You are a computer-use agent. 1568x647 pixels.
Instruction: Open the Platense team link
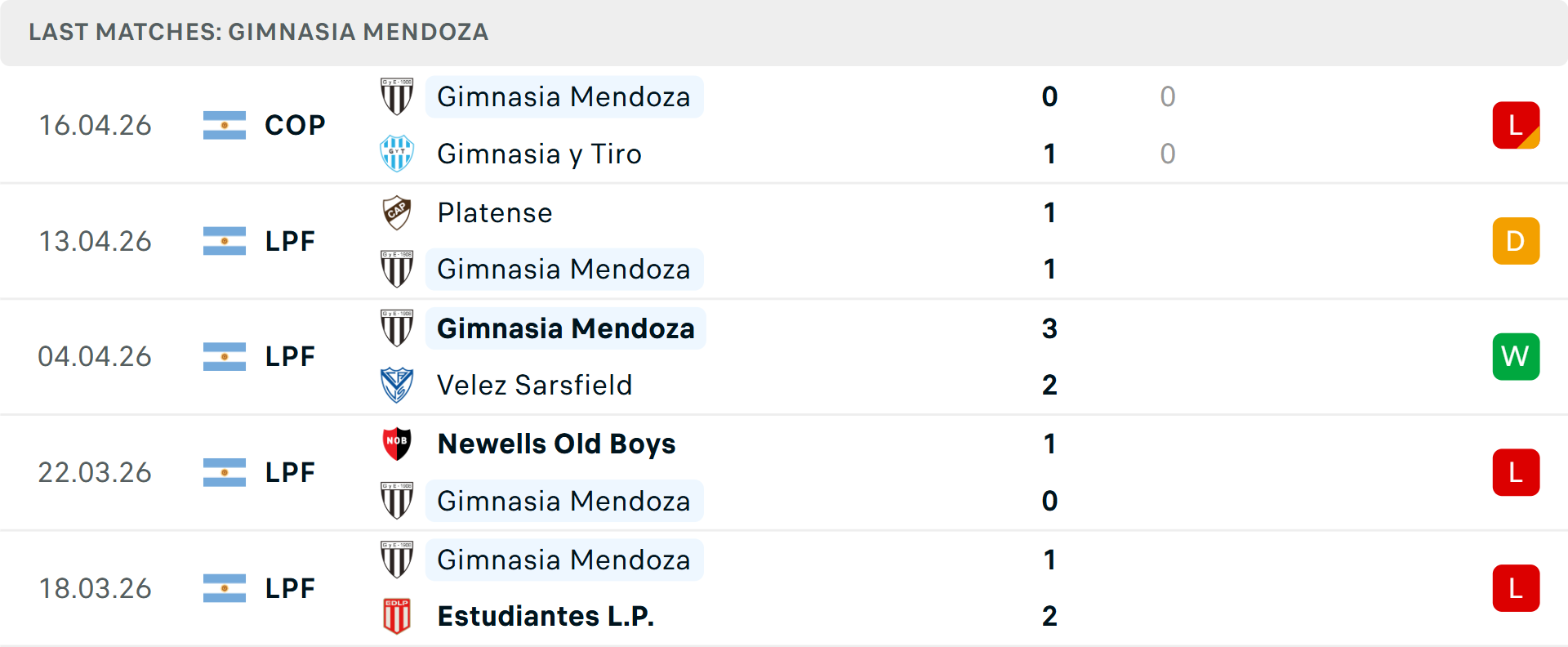tap(495, 212)
